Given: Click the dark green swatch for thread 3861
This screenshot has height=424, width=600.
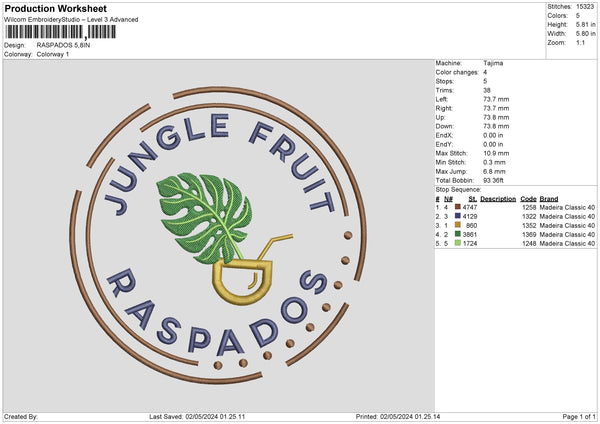Looking at the screenshot, I should (x=458, y=234).
